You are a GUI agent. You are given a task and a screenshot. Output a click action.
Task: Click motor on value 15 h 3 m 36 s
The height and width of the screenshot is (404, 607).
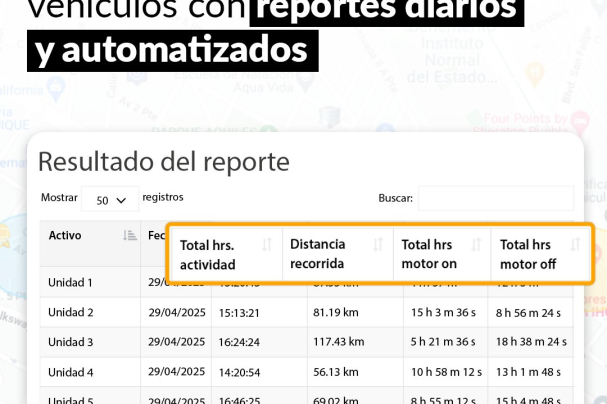[x=443, y=312]
